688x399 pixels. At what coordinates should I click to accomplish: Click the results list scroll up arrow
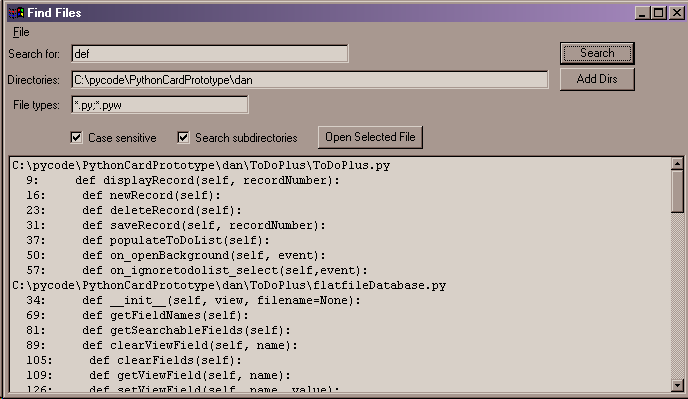pyautogui.click(x=677, y=164)
